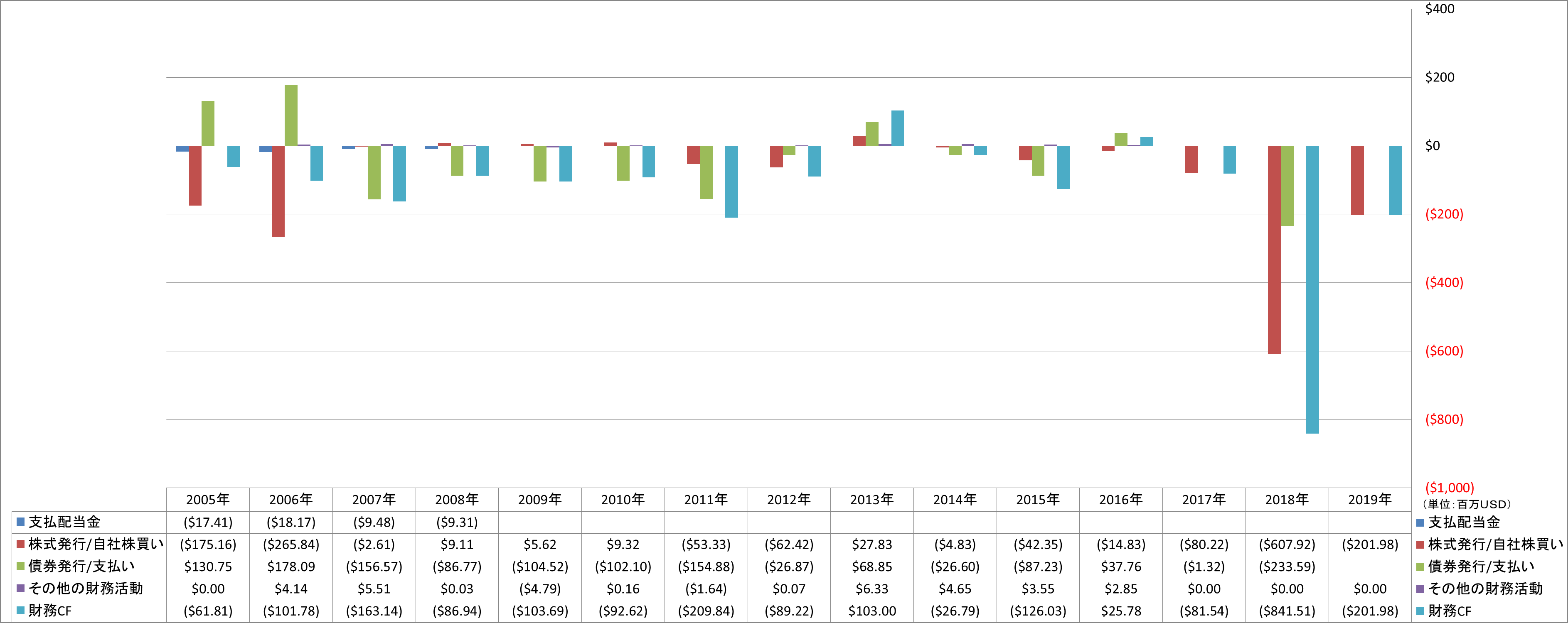Select the 2009年 column header
Image resolution: width=1568 pixels, height=623 pixels.
point(540,500)
